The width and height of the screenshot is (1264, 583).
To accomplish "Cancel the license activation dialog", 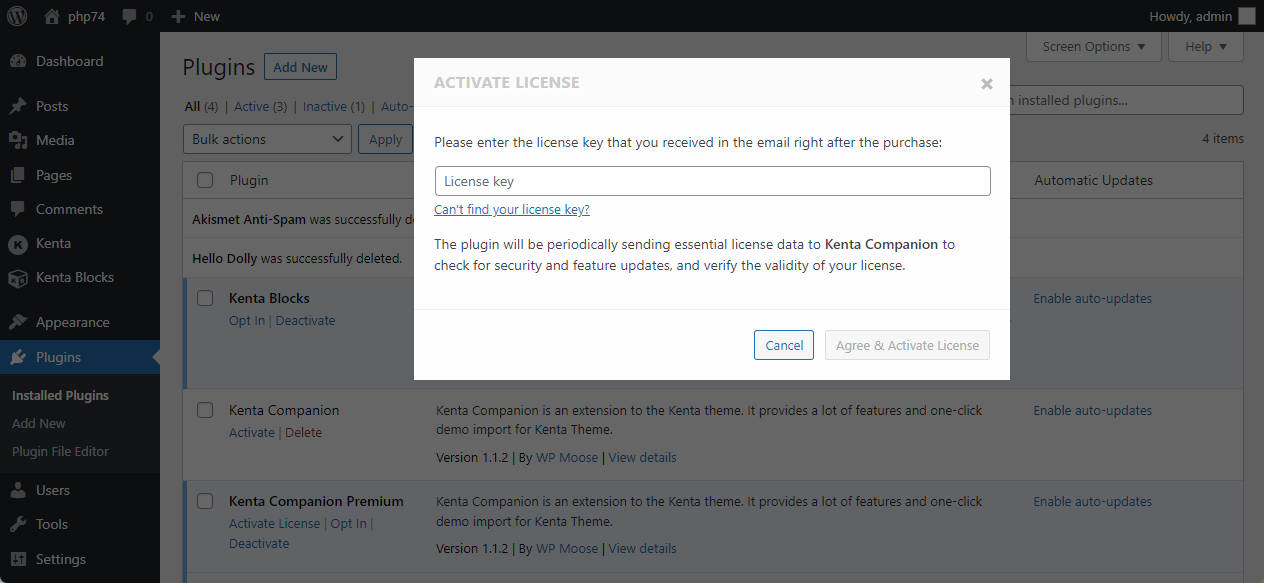I will [784, 345].
